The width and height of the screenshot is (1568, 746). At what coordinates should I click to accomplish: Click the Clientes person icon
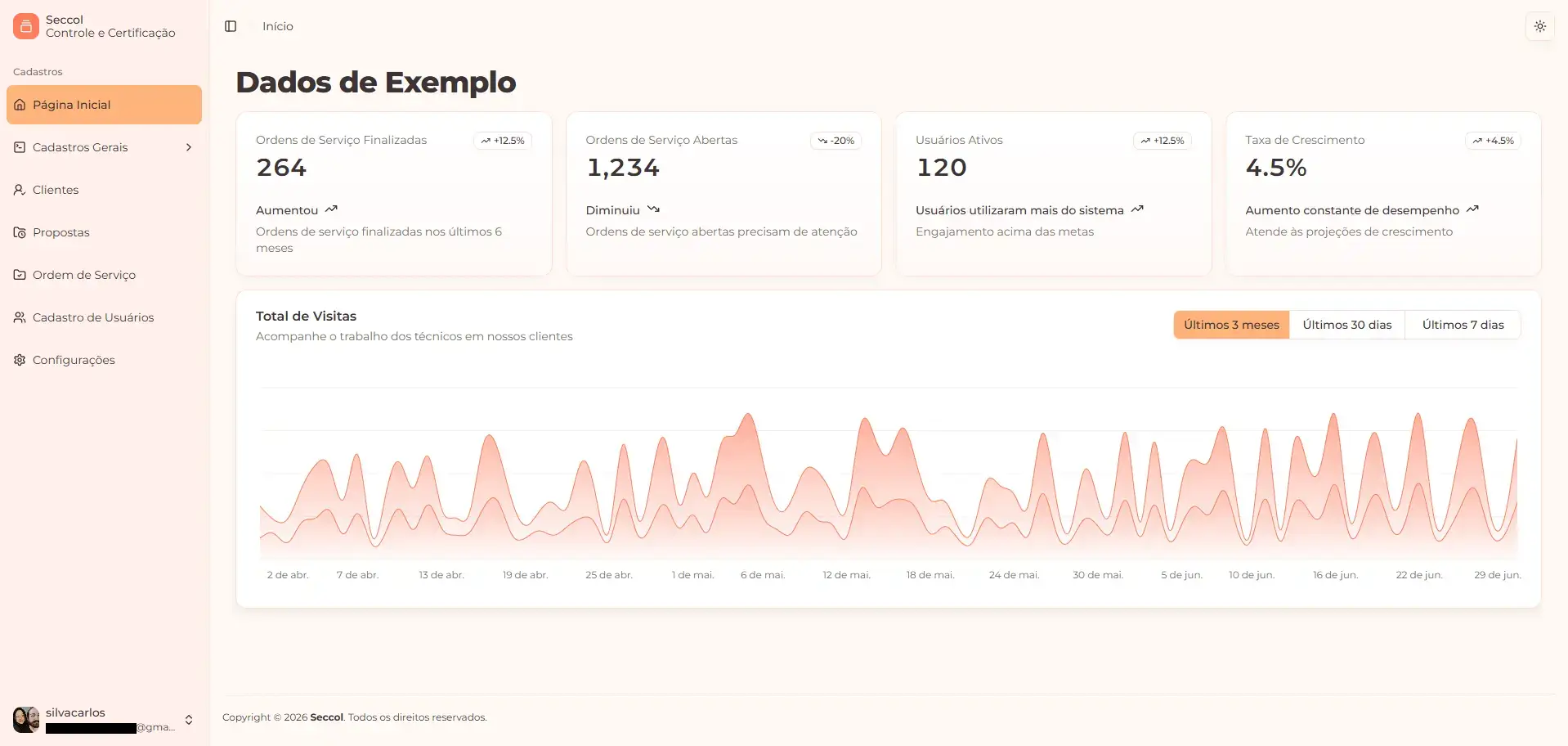pyautogui.click(x=19, y=189)
